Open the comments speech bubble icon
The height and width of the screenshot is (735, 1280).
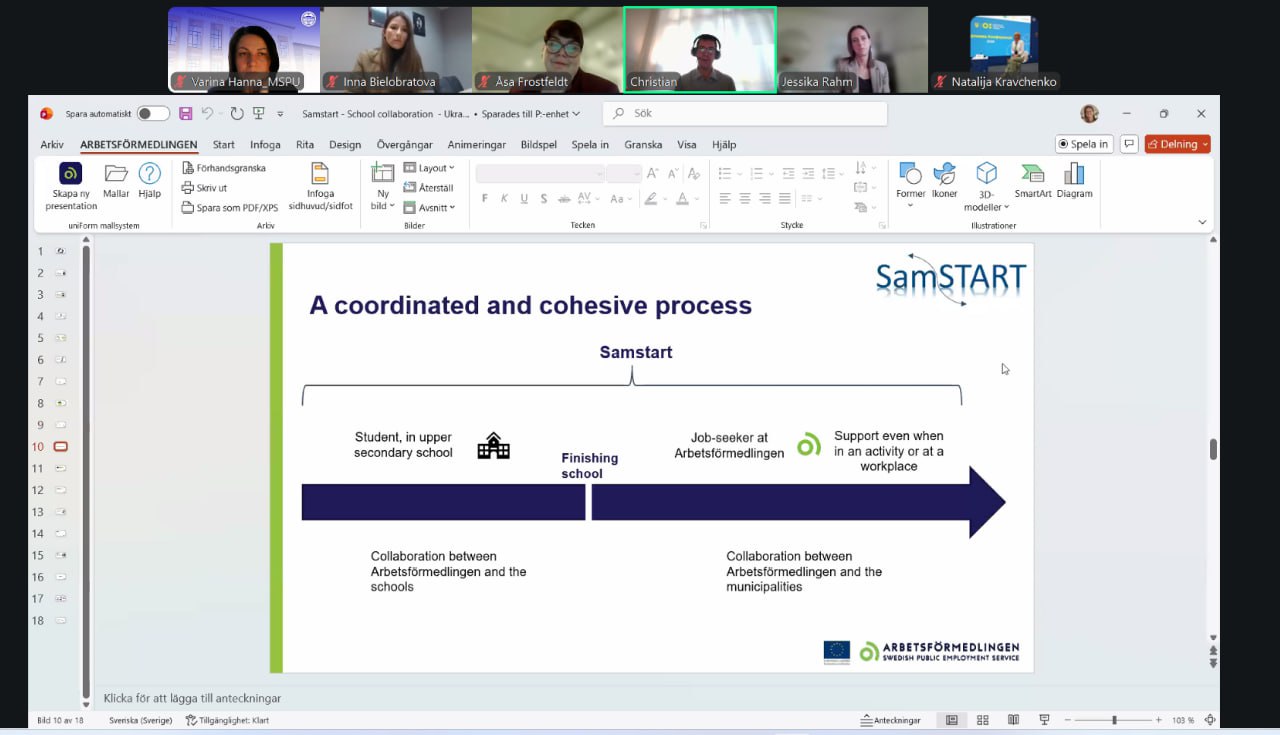coord(1129,144)
